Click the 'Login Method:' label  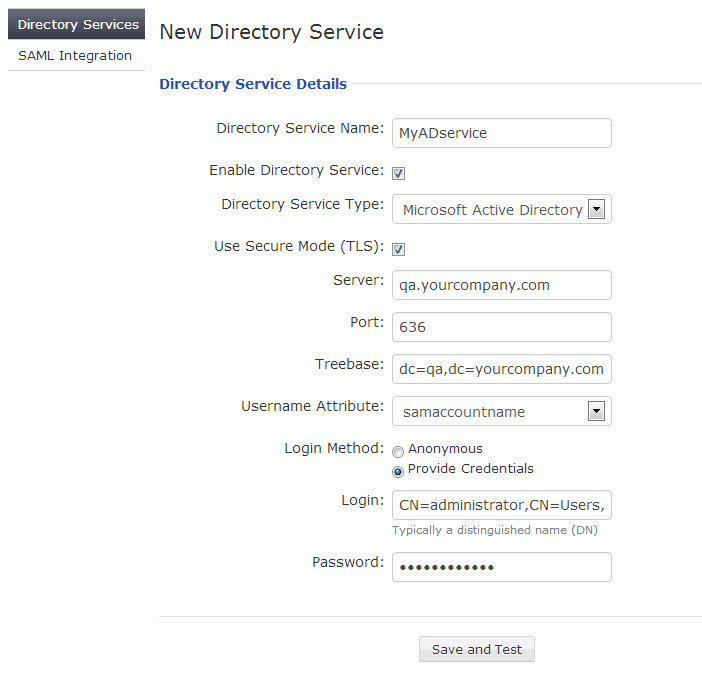334,448
